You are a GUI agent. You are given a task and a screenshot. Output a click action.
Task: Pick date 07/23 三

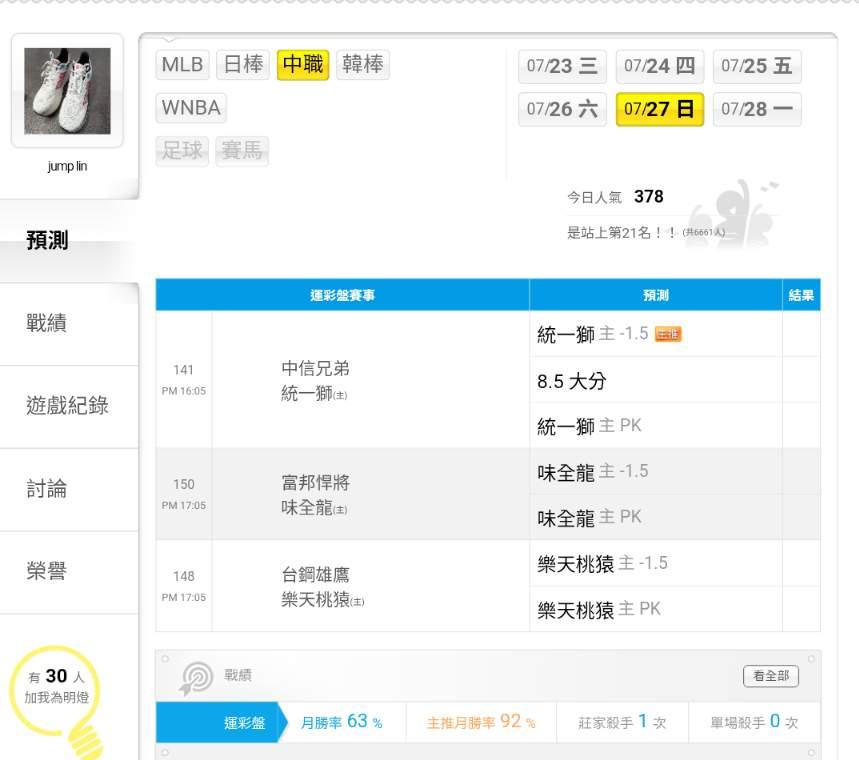562,67
